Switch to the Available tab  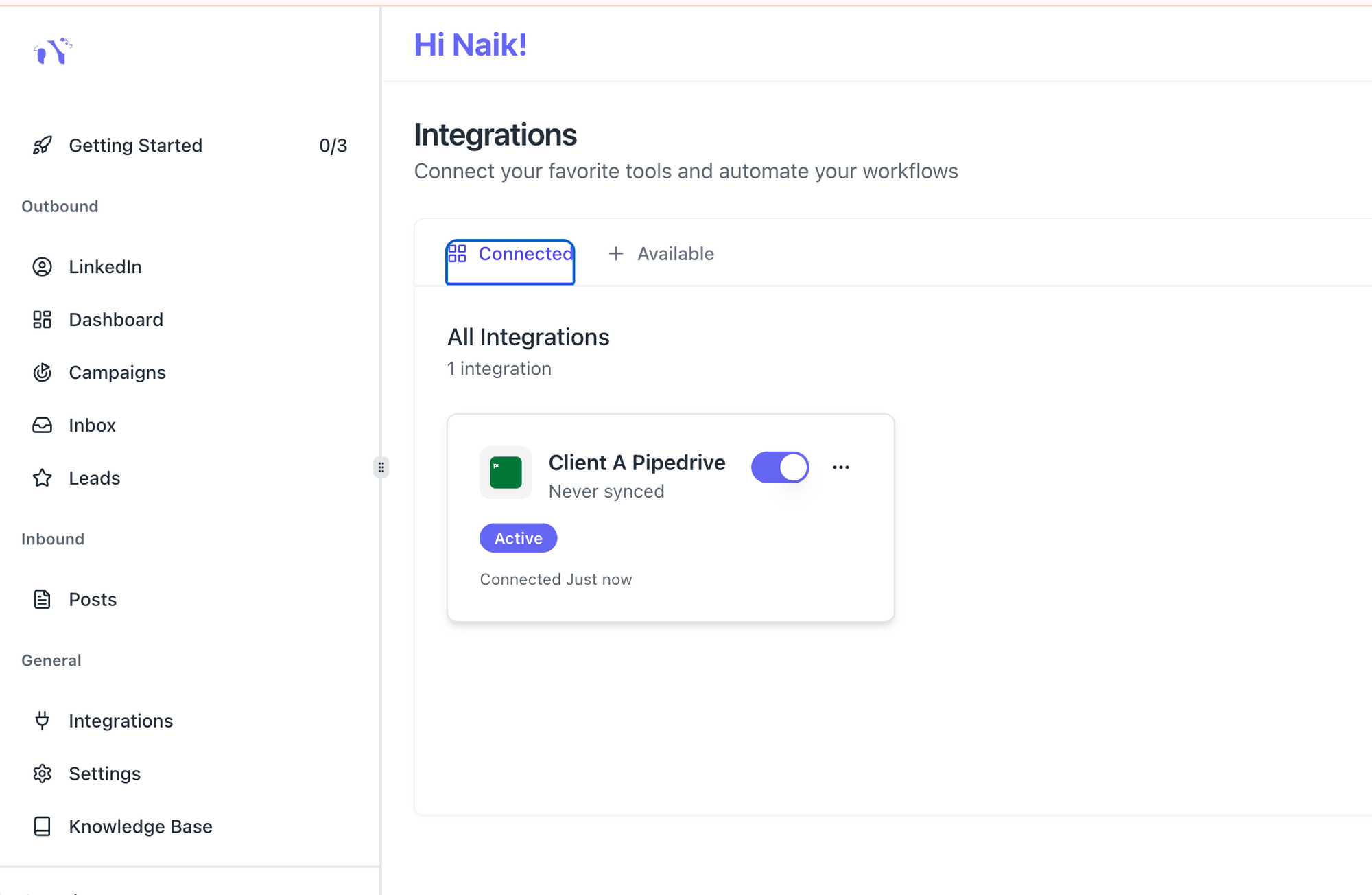(661, 254)
